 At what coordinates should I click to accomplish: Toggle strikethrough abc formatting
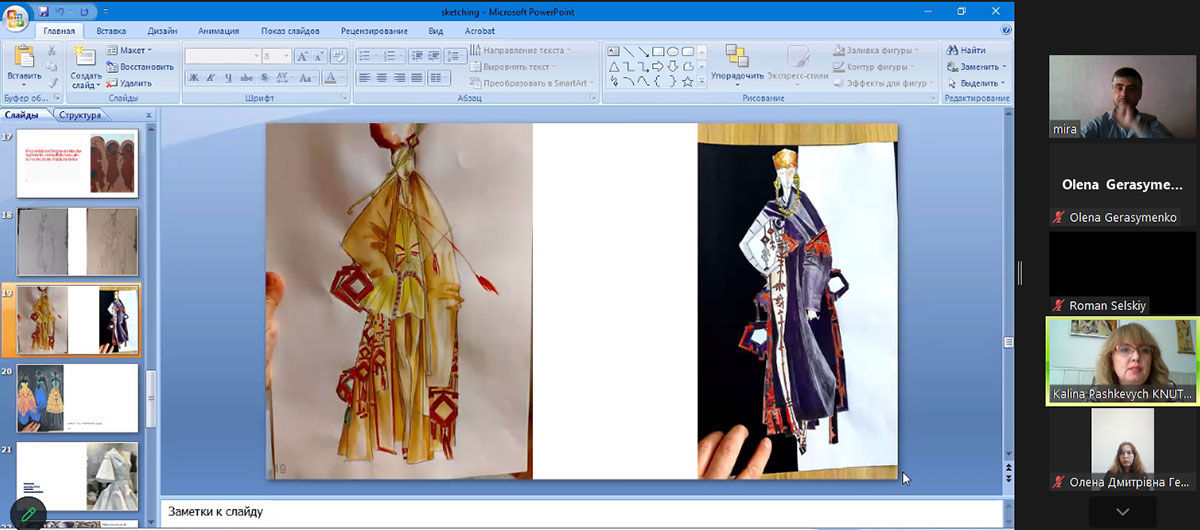click(247, 78)
